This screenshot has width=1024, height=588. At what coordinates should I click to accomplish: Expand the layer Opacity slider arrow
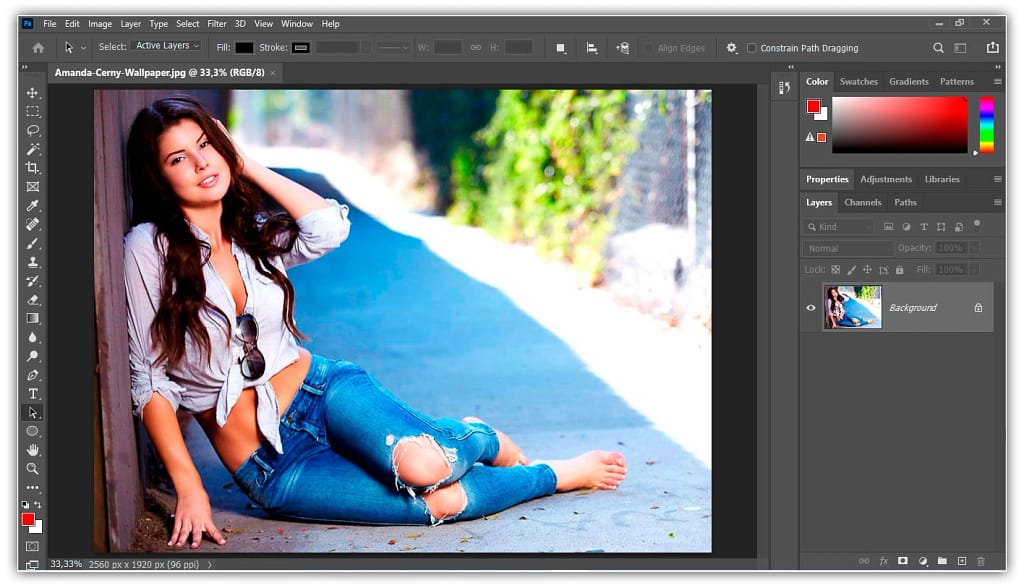coord(974,248)
